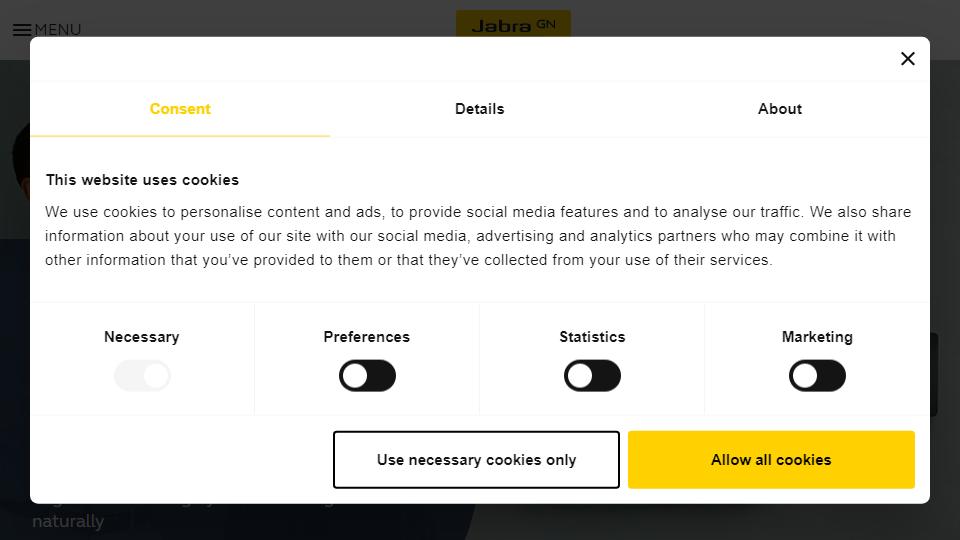Click Use necessary cookies only

coord(476,460)
